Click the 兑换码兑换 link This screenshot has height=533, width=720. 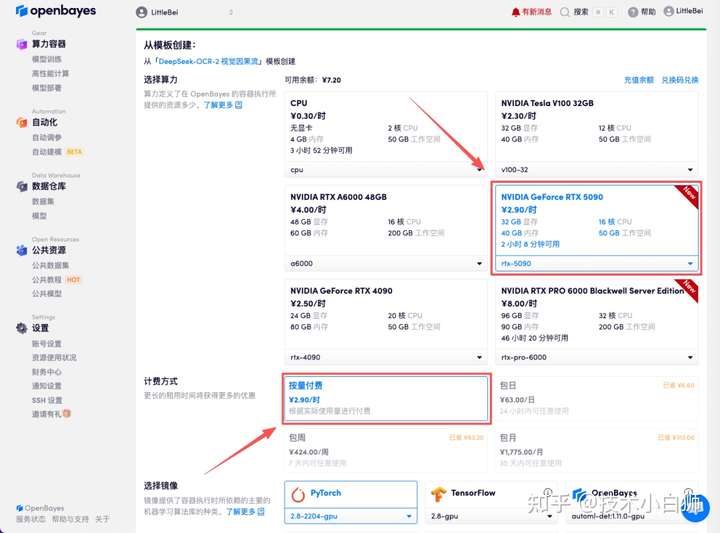coord(680,80)
